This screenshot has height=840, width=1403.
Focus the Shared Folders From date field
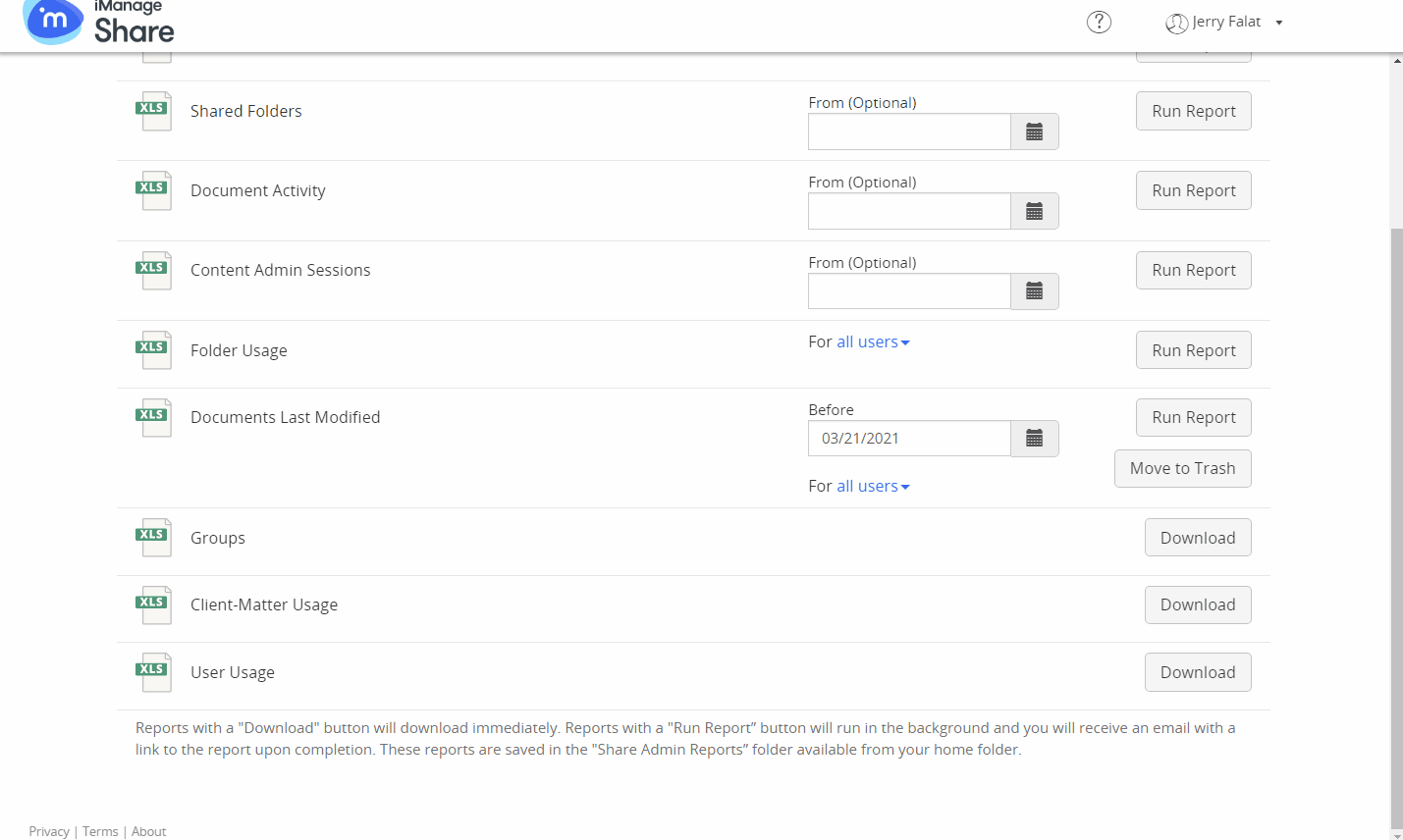(x=909, y=131)
